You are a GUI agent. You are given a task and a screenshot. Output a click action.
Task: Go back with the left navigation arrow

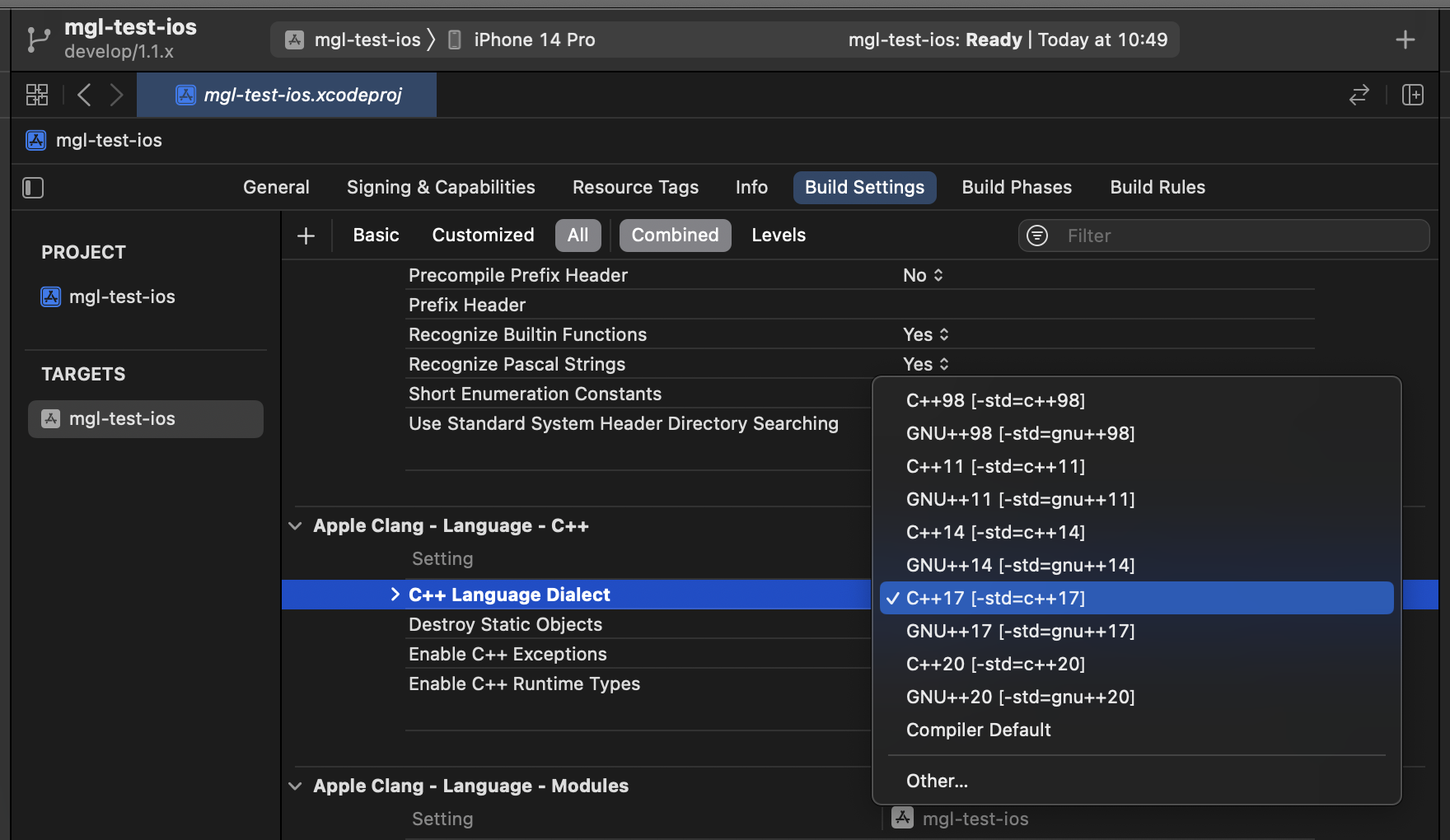[84, 95]
